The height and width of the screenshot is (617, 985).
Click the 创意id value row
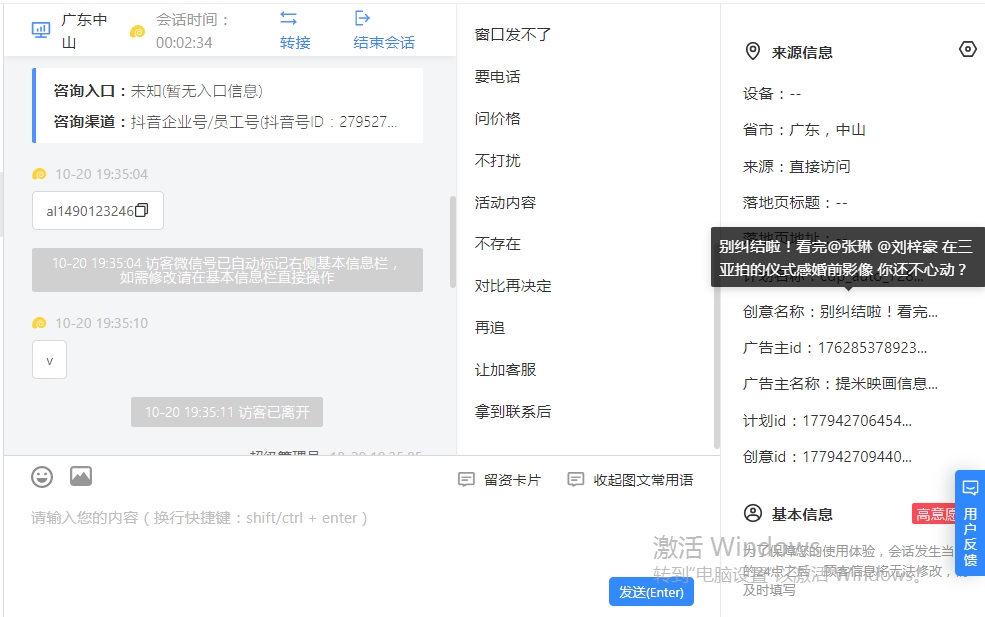tap(827, 457)
